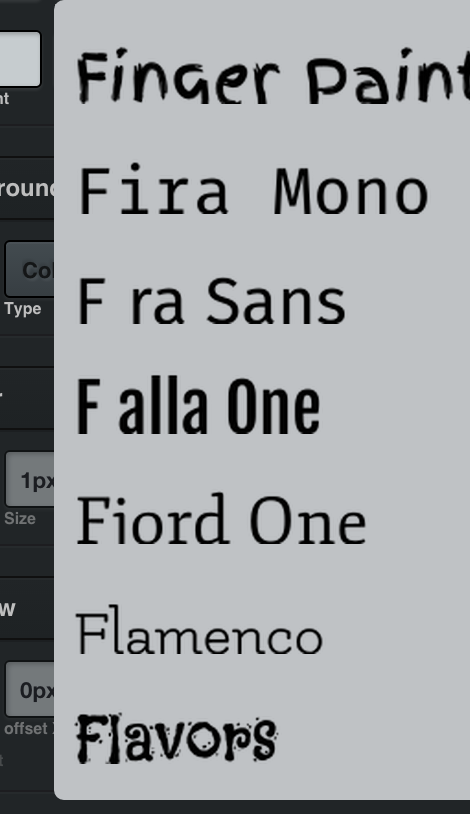This screenshot has height=814, width=470.
Task: Click the label under the top swatch box
Action: [5, 99]
